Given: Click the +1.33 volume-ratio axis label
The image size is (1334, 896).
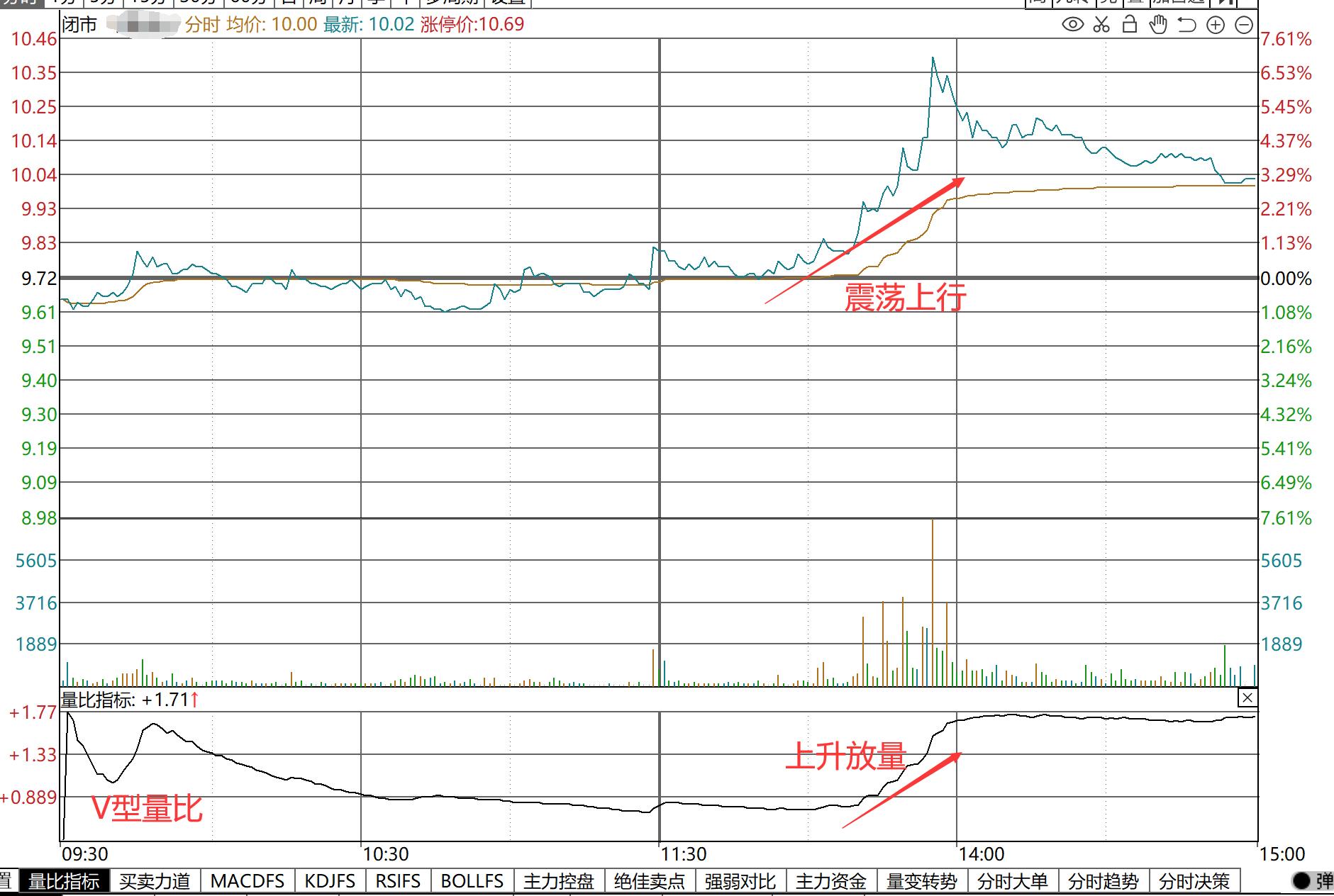Looking at the screenshot, I should [x=33, y=755].
